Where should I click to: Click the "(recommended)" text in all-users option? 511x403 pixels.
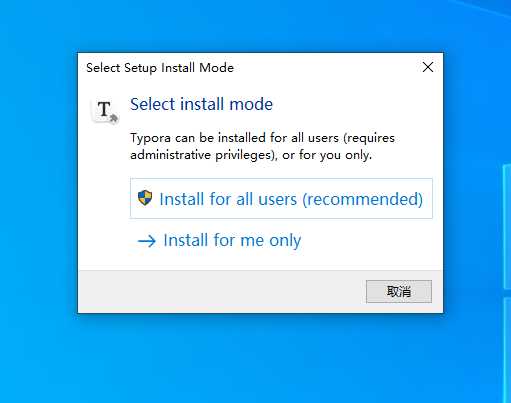tap(363, 199)
